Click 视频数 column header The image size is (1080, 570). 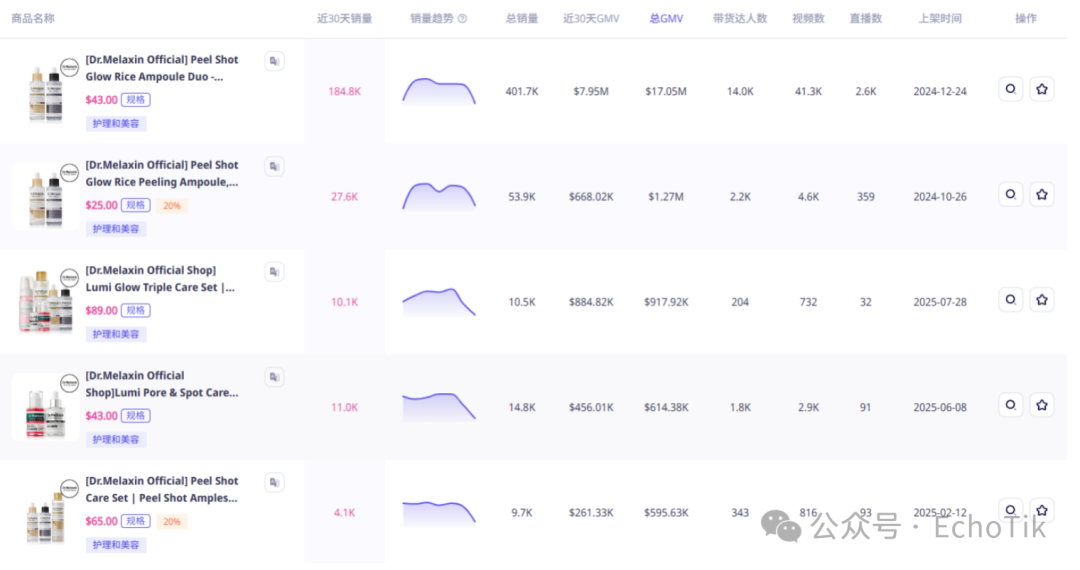point(808,19)
